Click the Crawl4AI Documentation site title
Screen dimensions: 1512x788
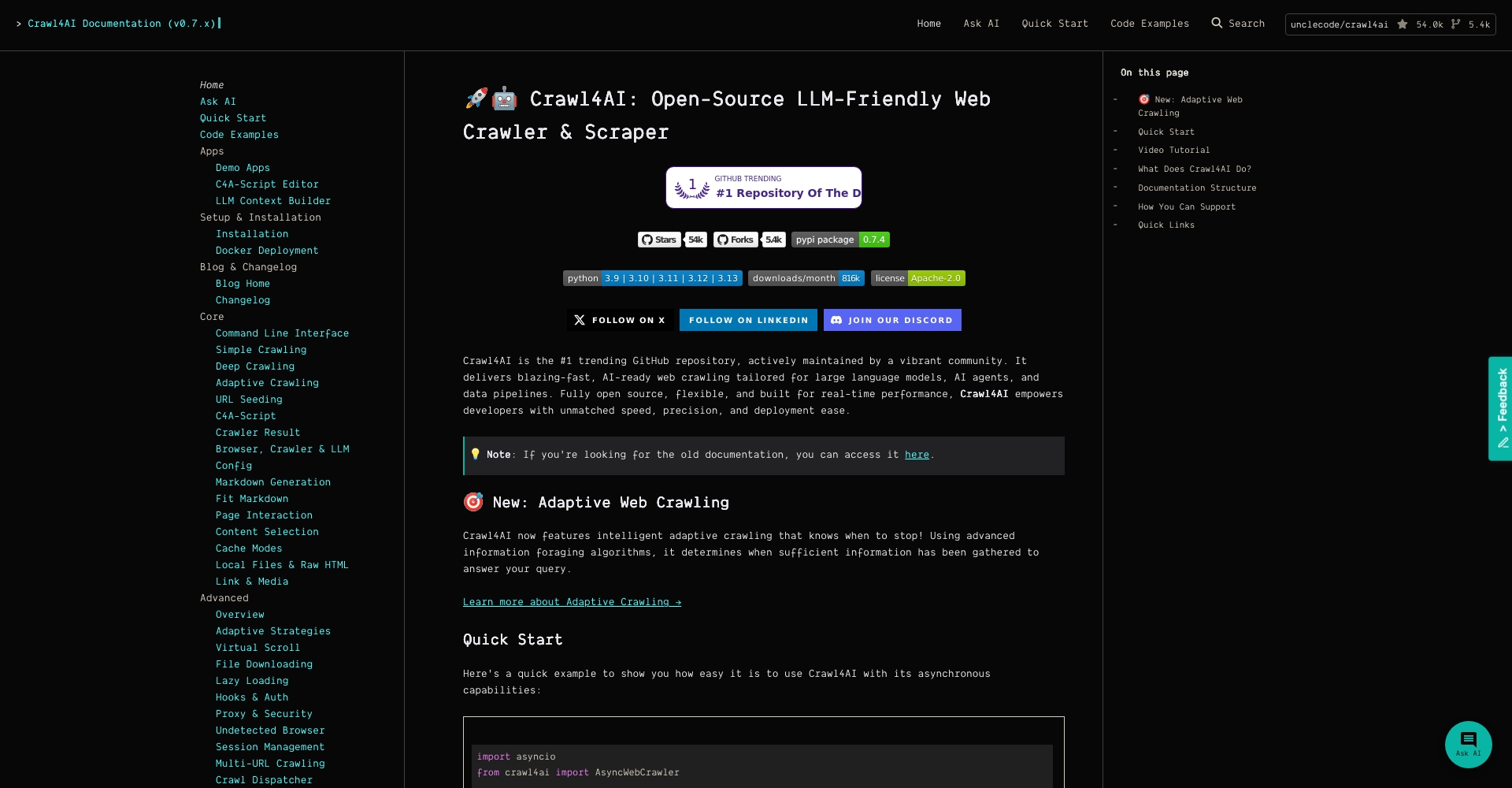click(x=122, y=24)
